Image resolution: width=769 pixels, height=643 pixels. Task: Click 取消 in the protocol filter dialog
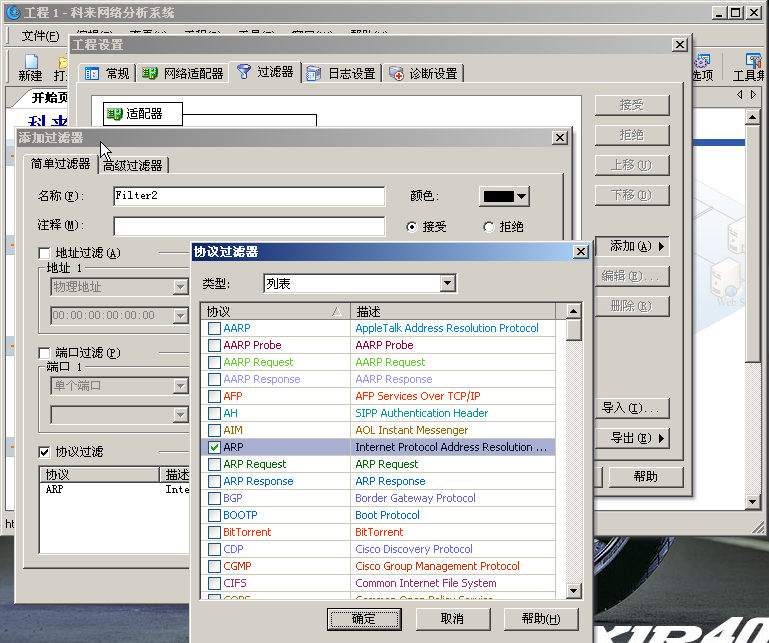(x=452, y=618)
